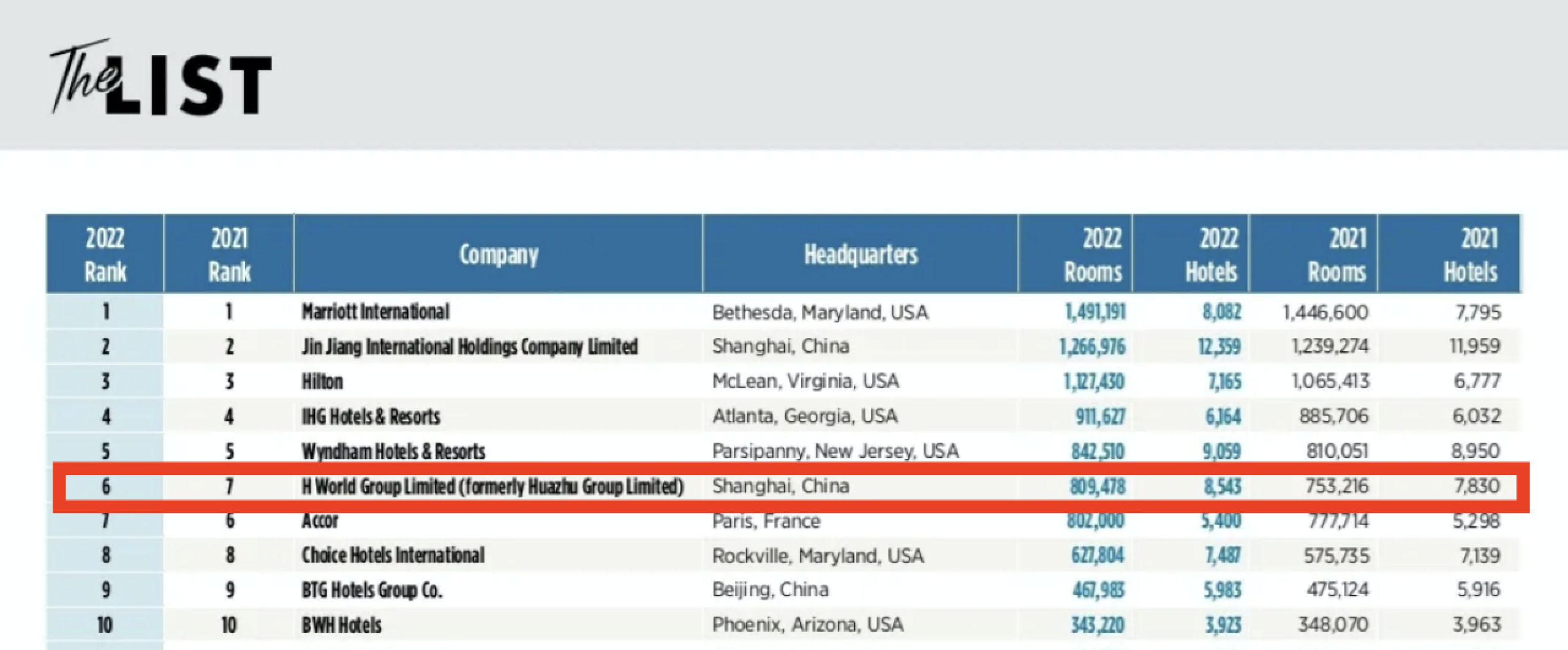Viewport: 1568px width, 650px height.
Task: Click highlighted H World Group Limited name
Action: pyautogui.click(x=492, y=487)
